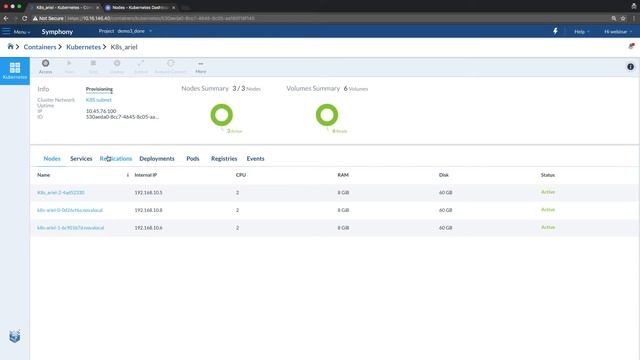The image size is (640, 360).
Task: Open the info panel icon
Action: [631, 67]
